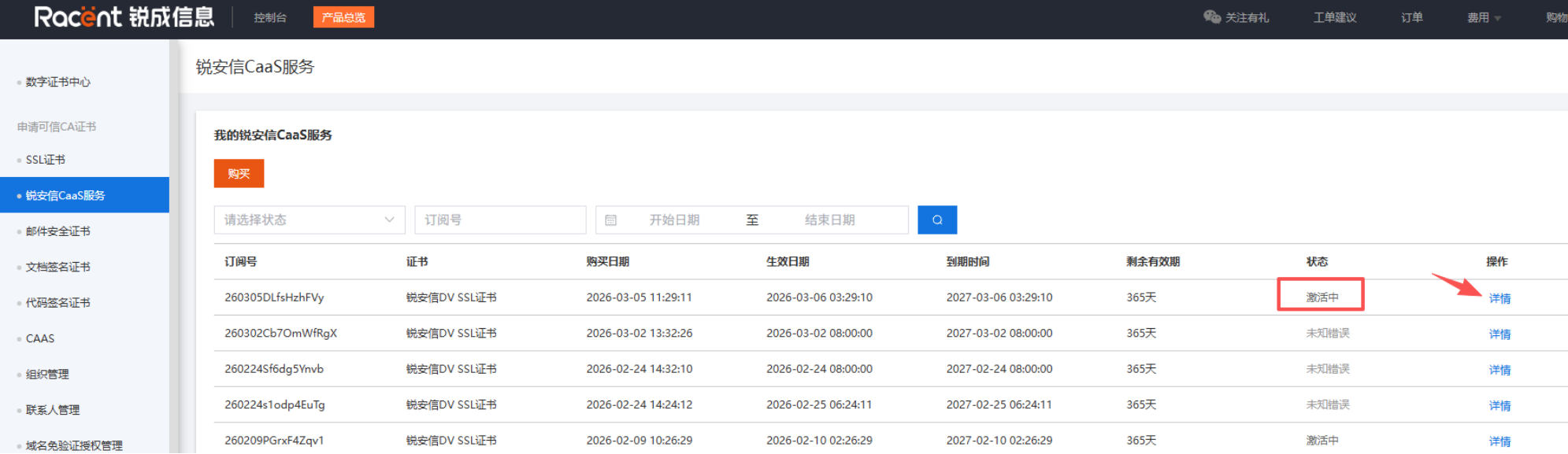
Task: Click order number 260209PGrxF4Zqv1
Action: 274,441
